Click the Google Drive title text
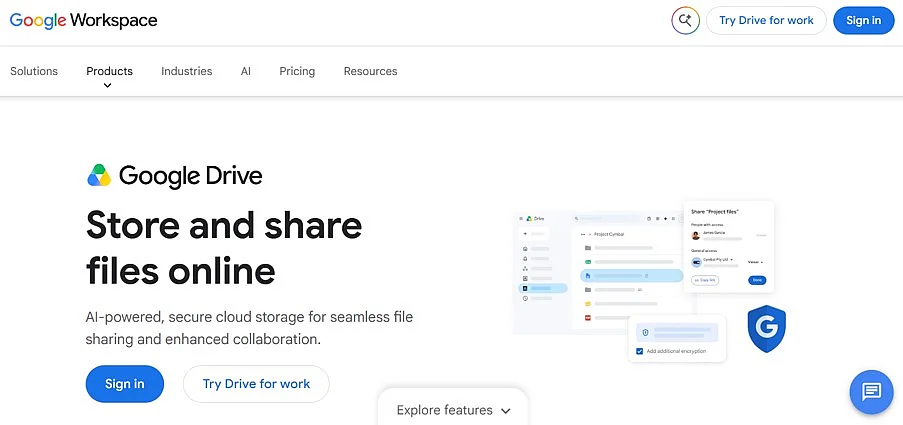 pos(191,176)
